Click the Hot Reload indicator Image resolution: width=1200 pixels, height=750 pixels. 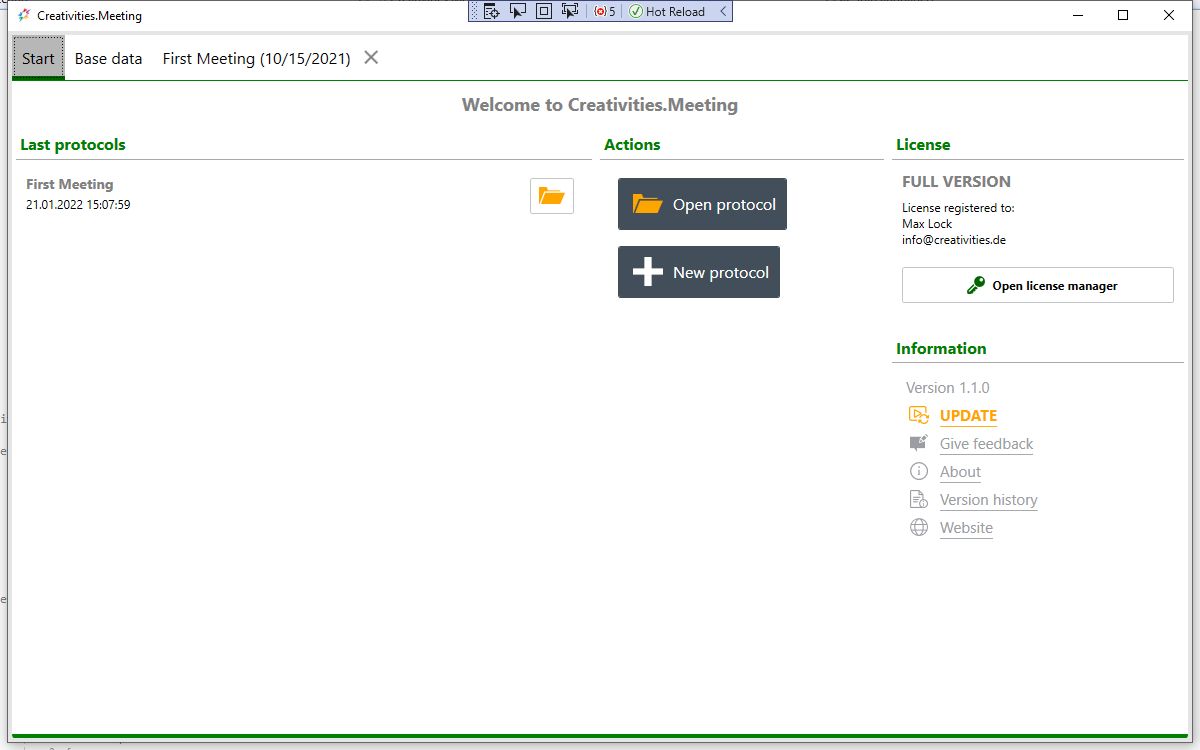(667, 12)
